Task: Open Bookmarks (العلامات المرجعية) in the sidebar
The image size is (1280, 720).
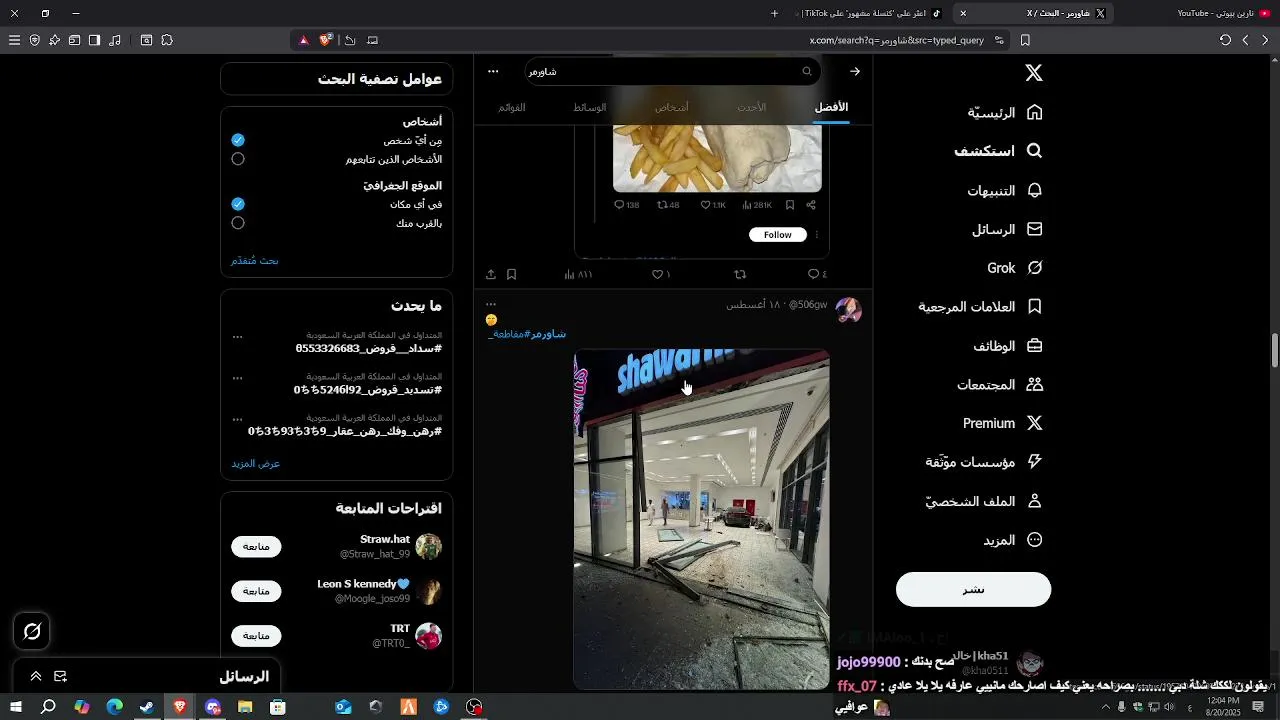Action: coord(981,307)
